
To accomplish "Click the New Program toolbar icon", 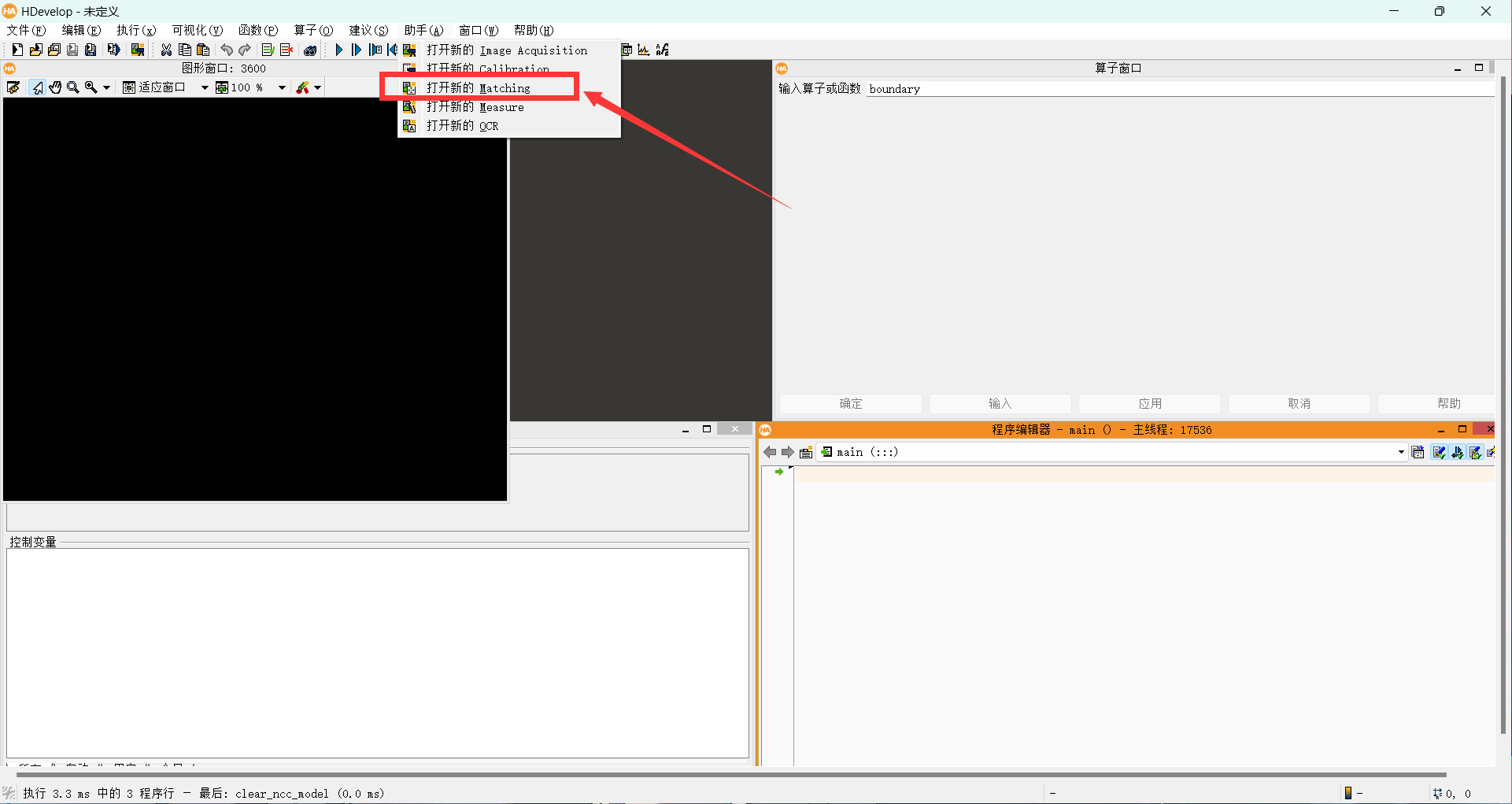I will (17, 50).
